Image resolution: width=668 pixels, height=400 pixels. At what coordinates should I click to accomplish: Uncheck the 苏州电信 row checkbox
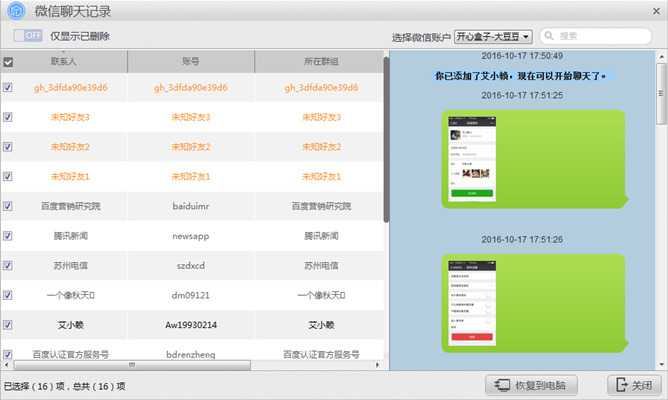8,265
